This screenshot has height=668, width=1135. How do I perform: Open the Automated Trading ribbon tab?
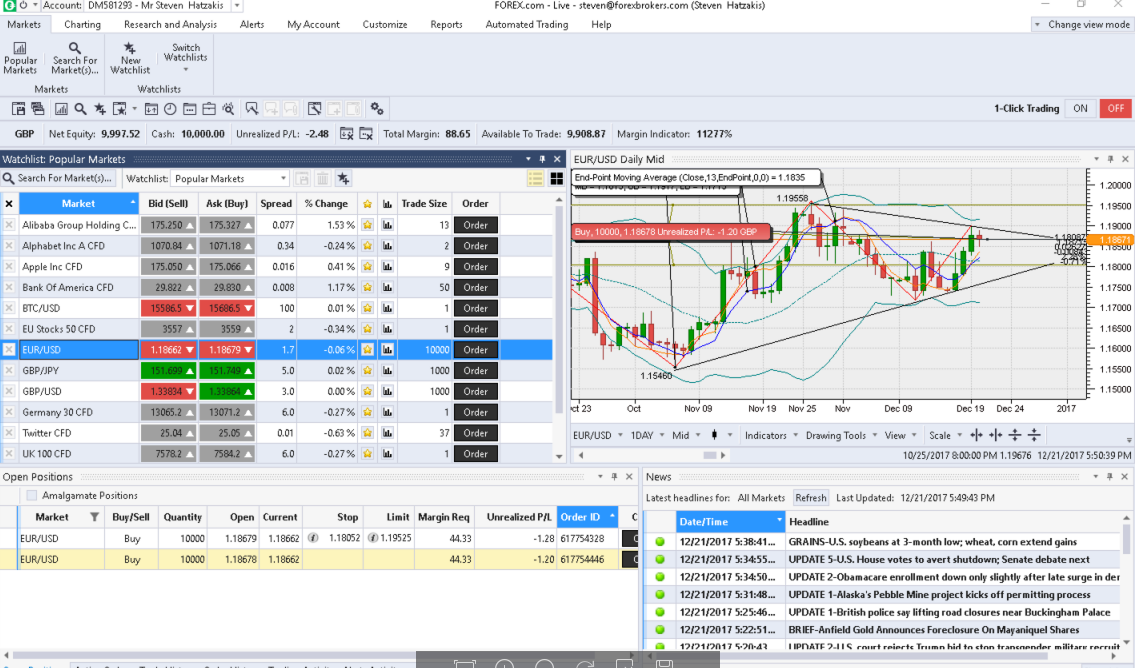[526, 25]
